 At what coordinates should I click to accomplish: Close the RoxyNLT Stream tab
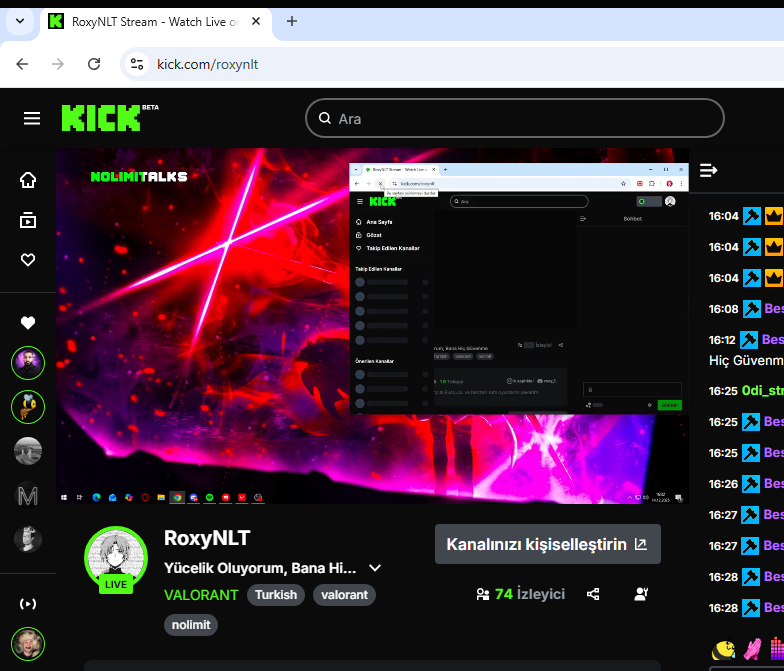click(256, 22)
